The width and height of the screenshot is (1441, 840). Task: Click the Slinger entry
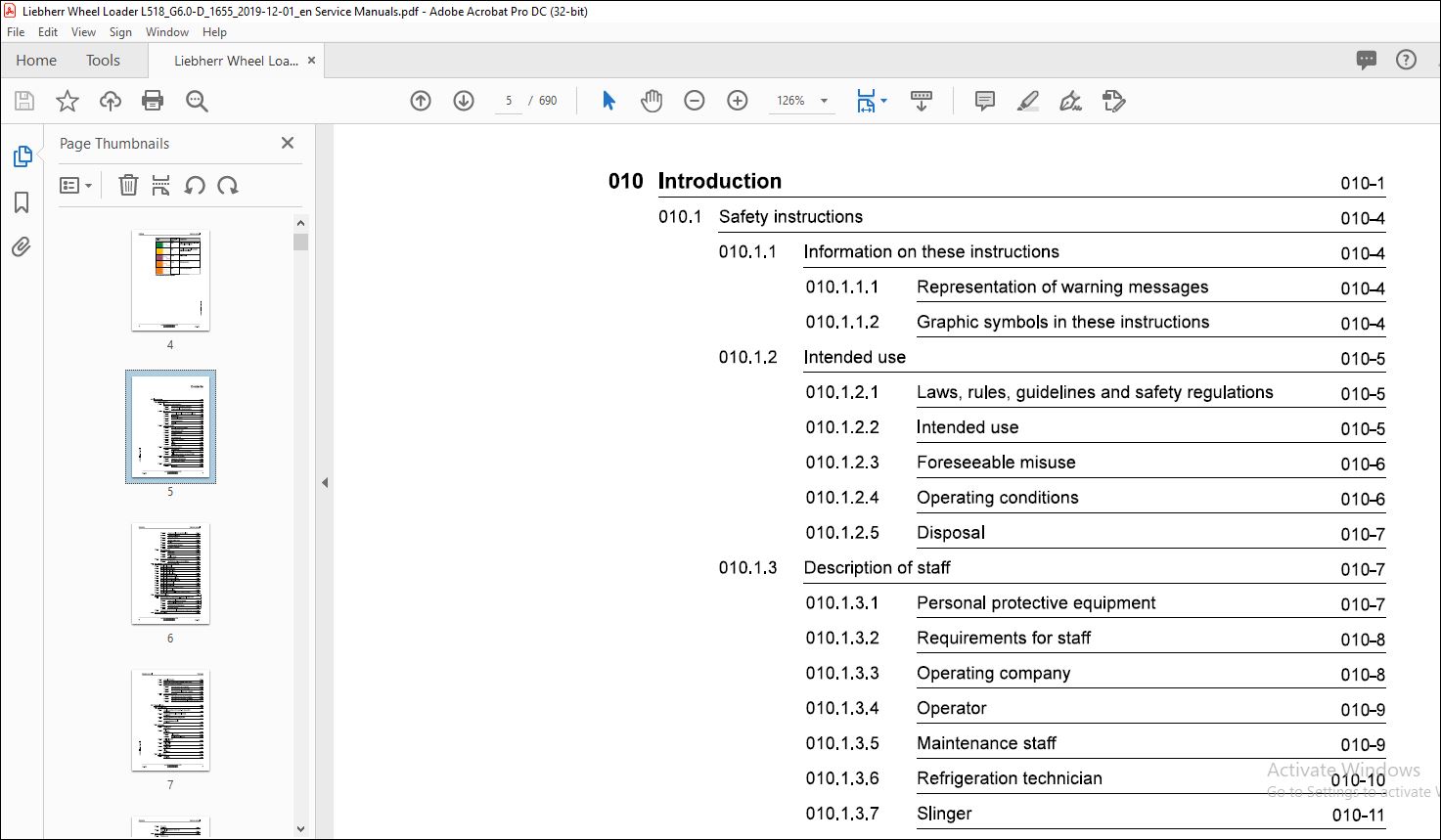944,814
